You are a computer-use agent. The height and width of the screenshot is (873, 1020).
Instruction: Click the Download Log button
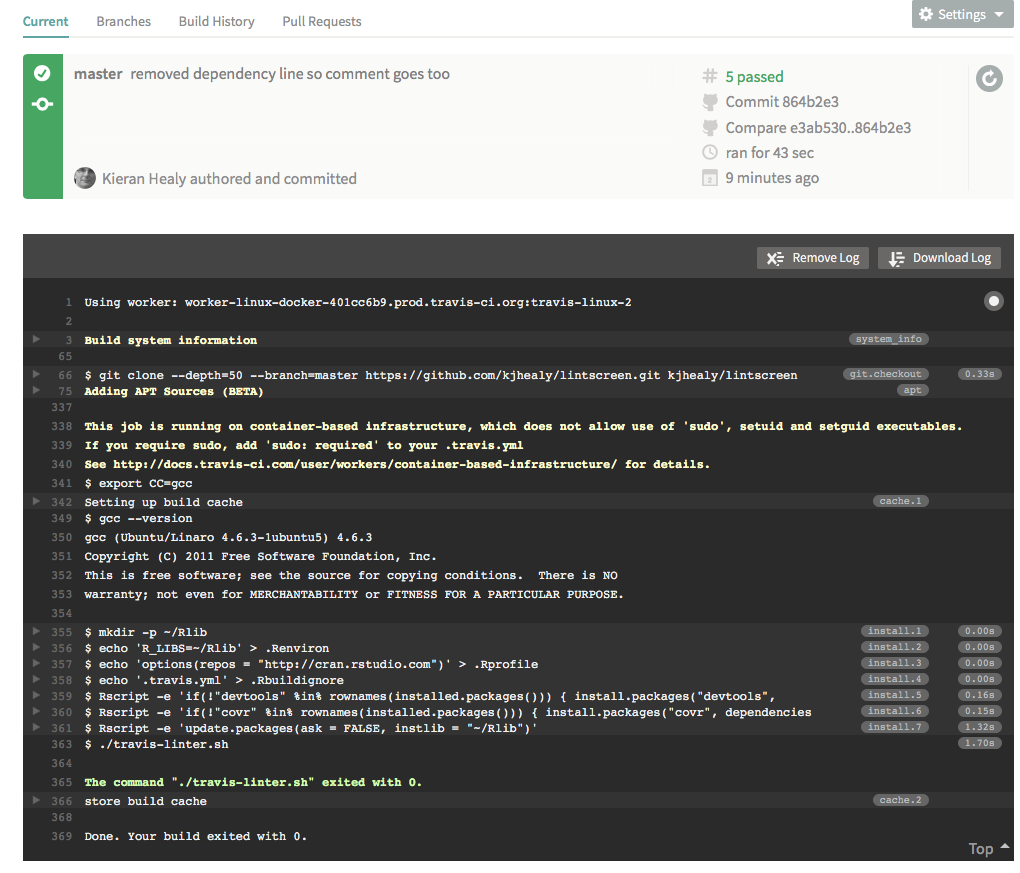click(x=940, y=258)
